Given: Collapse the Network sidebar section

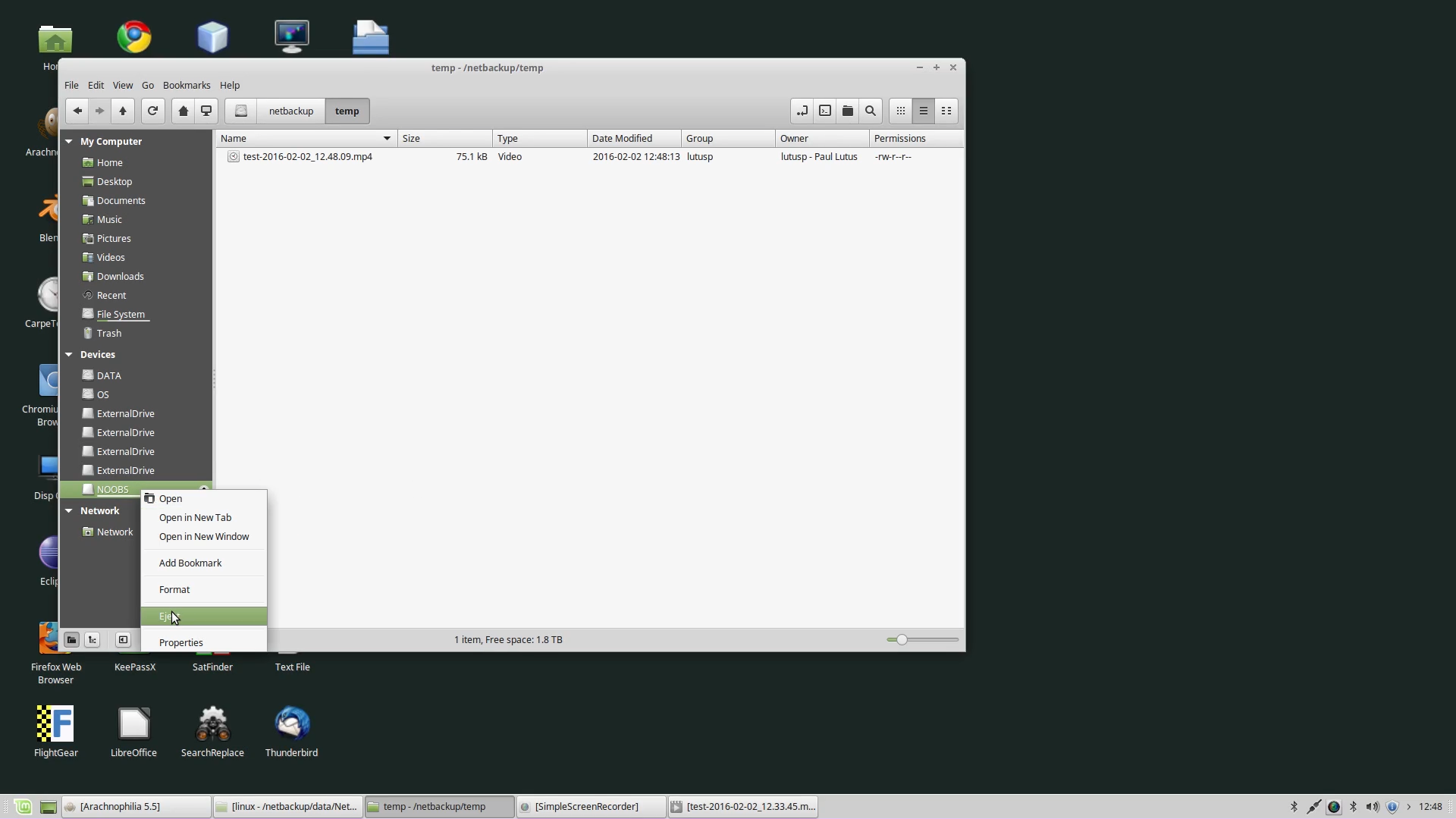Looking at the screenshot, I should coord(69,510).
